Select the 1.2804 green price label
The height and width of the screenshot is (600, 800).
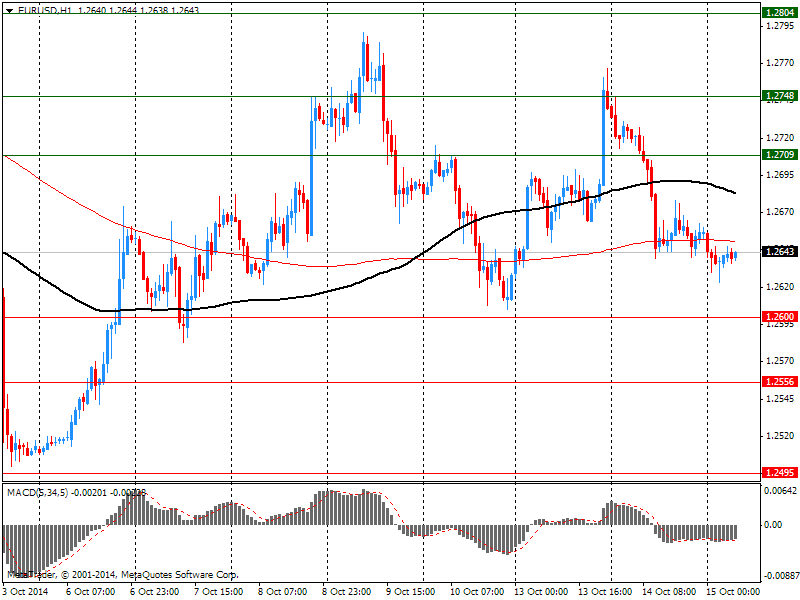[x=779, y=13]
